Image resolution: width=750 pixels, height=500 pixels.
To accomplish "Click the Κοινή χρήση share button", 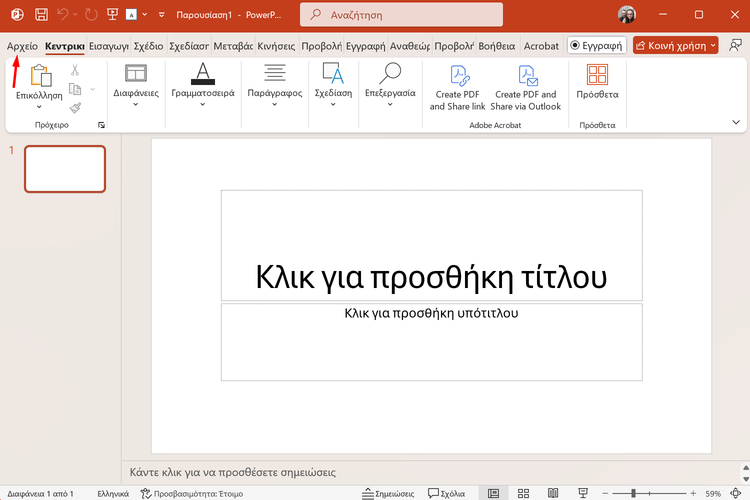I will 670,46.
